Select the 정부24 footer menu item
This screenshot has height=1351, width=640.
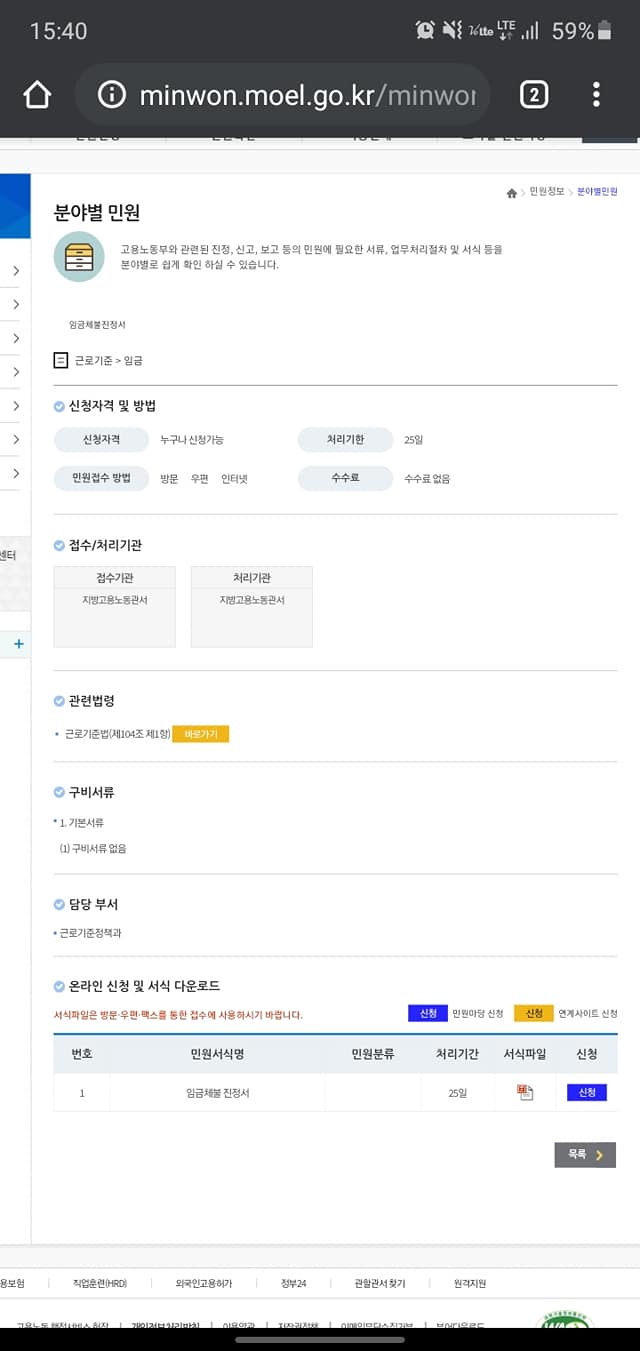tap(292, 1283)
